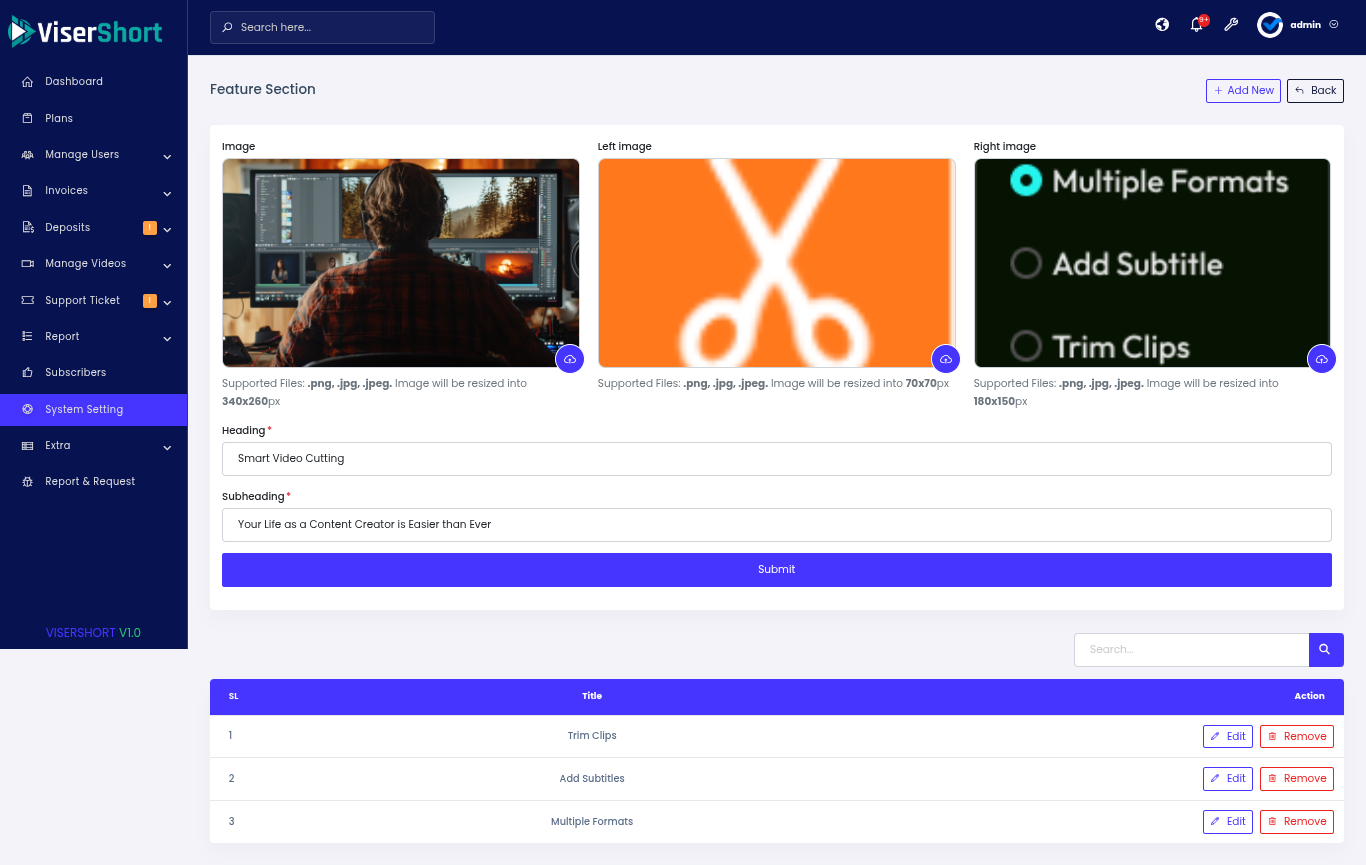The image size is (1366, 865).
Task: Edit the Trim Clips row
Action: [1227, 737]
